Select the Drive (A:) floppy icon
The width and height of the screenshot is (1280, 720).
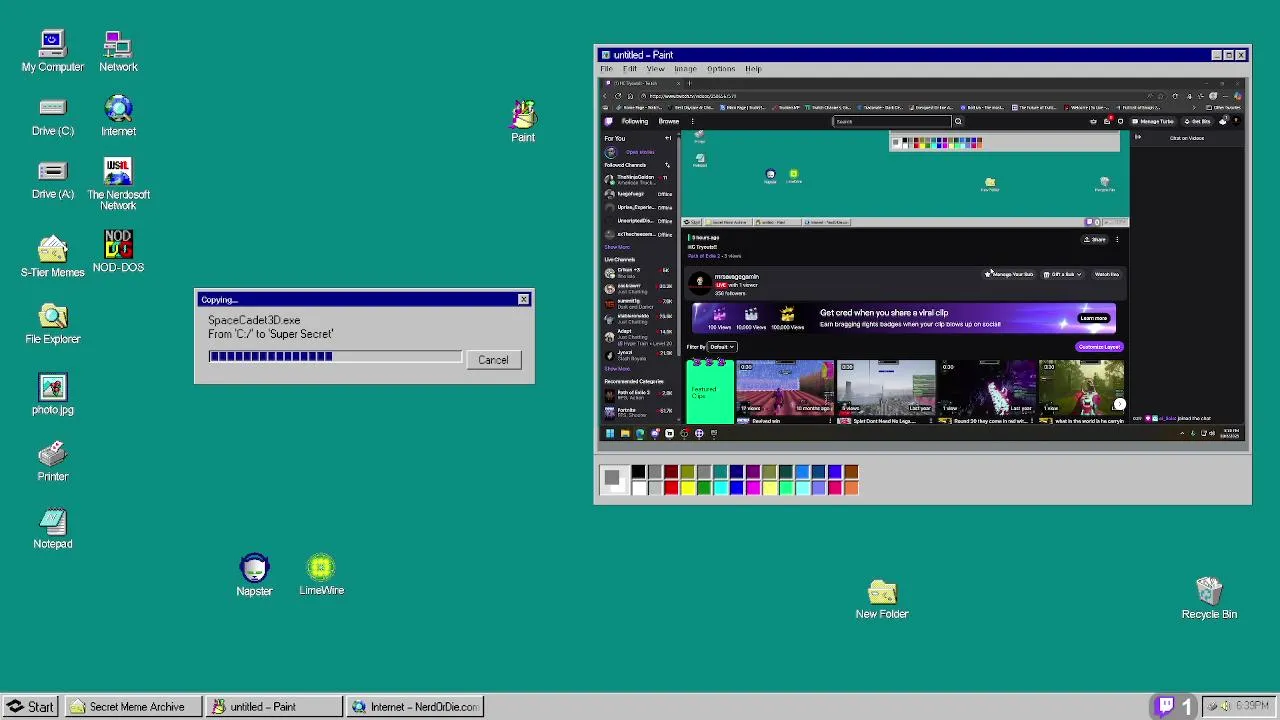coord(52,180)
